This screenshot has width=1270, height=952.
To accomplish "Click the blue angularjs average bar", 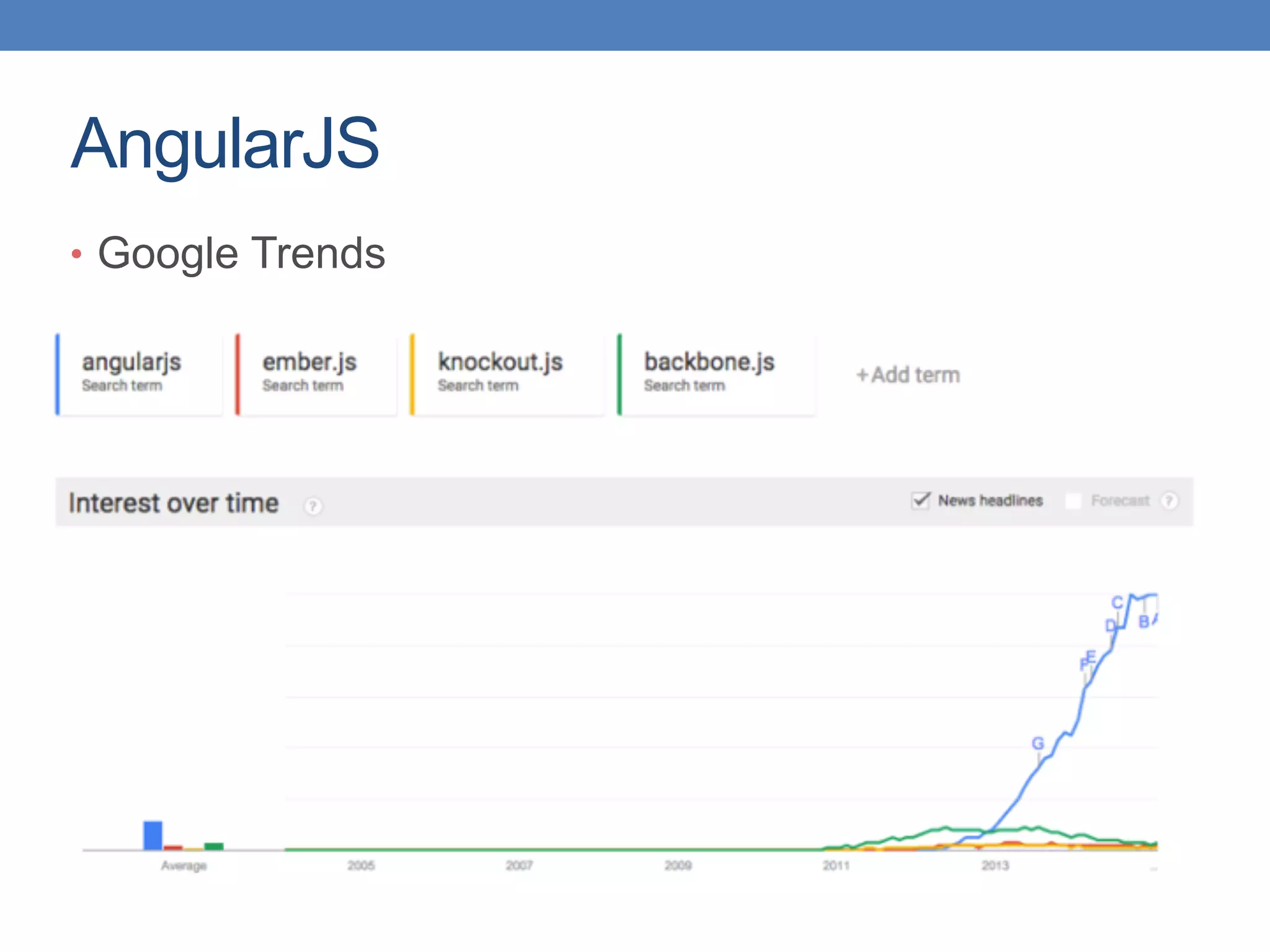I will point(153,835).
